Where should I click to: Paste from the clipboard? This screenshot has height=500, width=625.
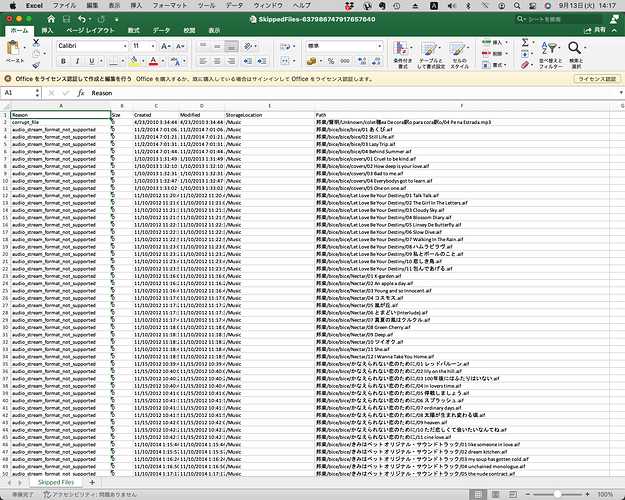click(14, 49)
